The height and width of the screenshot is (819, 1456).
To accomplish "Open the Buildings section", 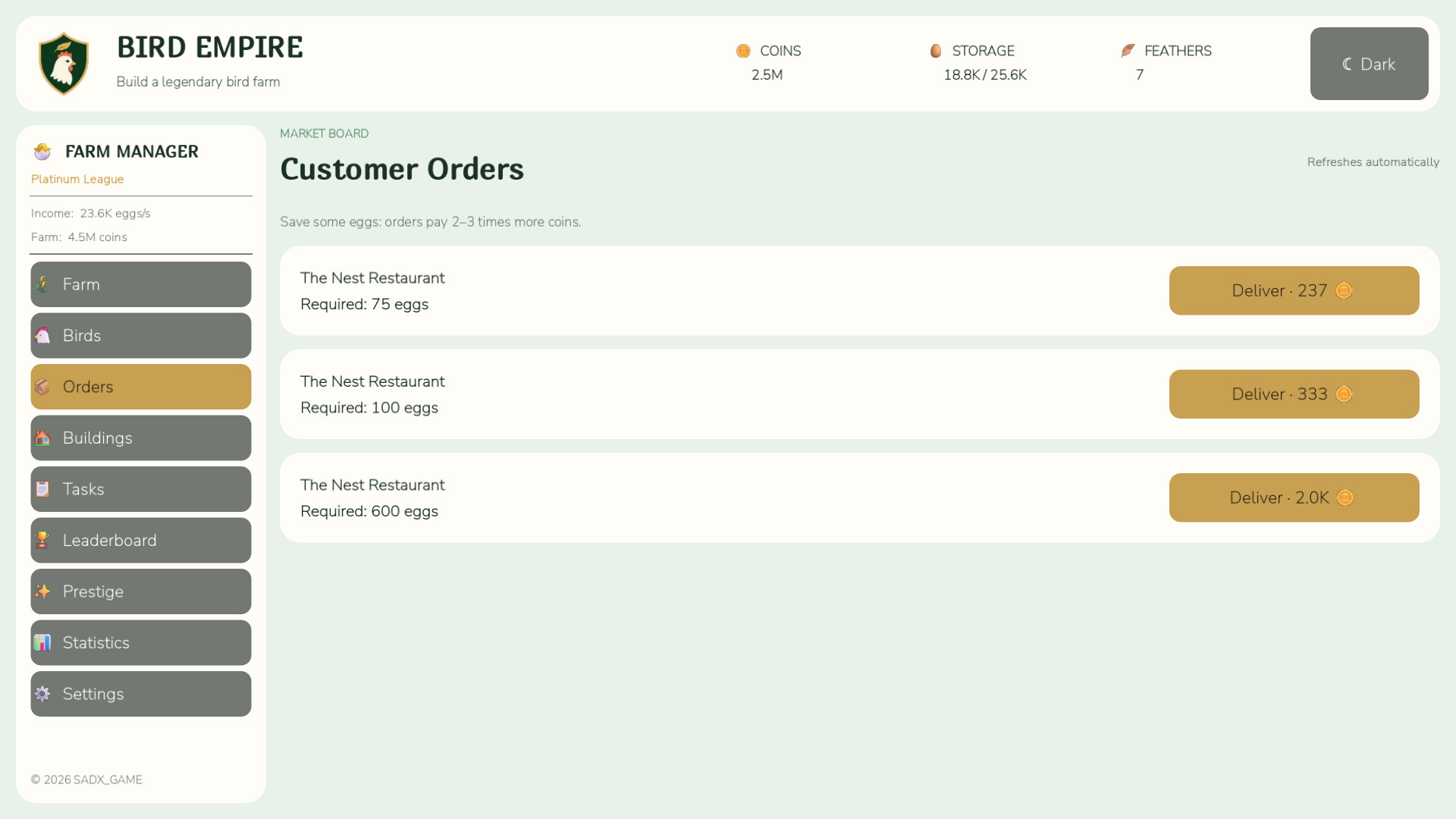I will (x=141, y=438).
